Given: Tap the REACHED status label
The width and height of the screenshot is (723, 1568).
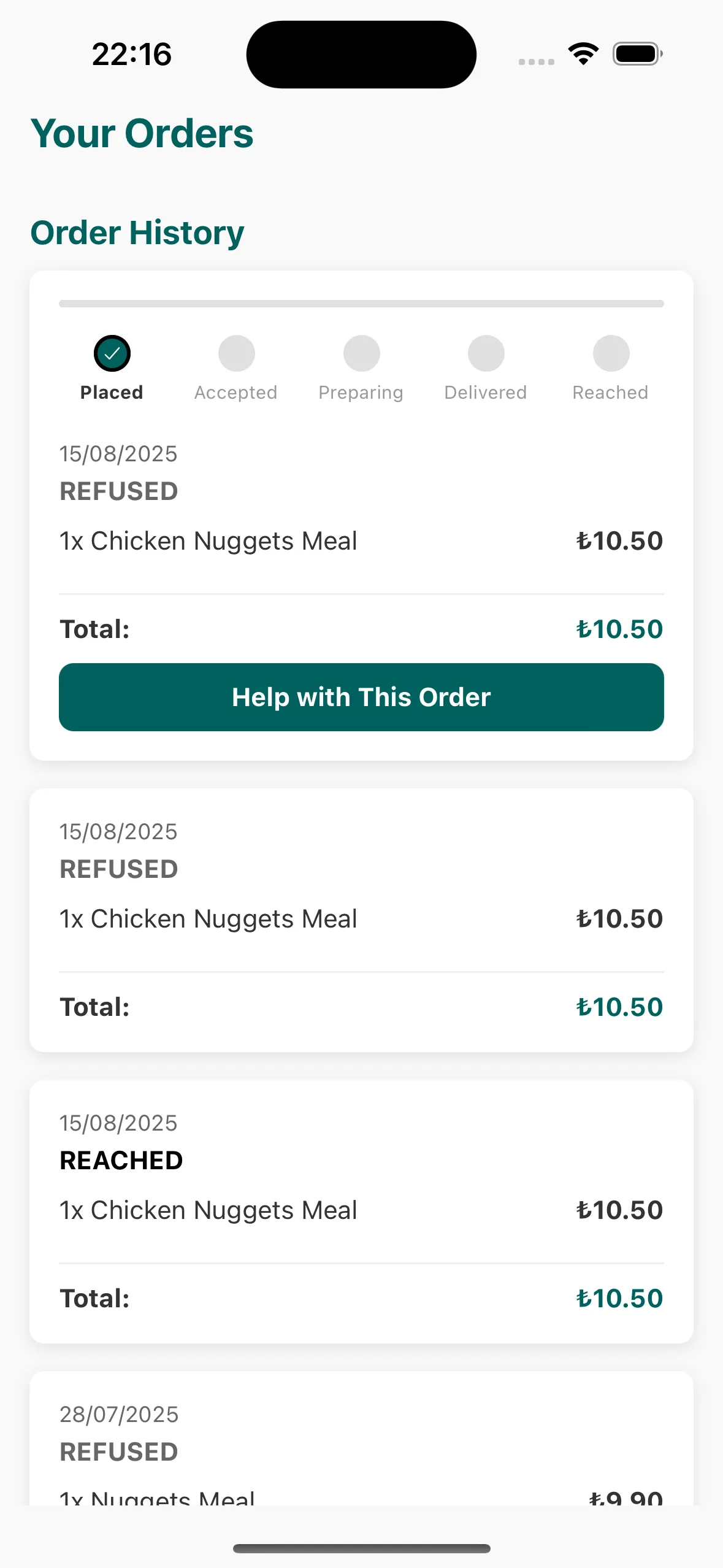Looking at the screenshot, I should click(x=121, y=1161).
